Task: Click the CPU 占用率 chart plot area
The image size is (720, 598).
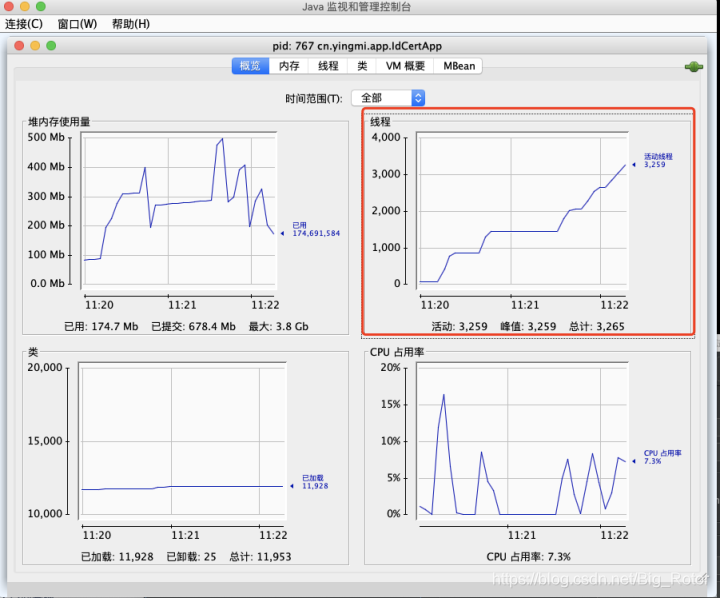Action: click(523, 441)
